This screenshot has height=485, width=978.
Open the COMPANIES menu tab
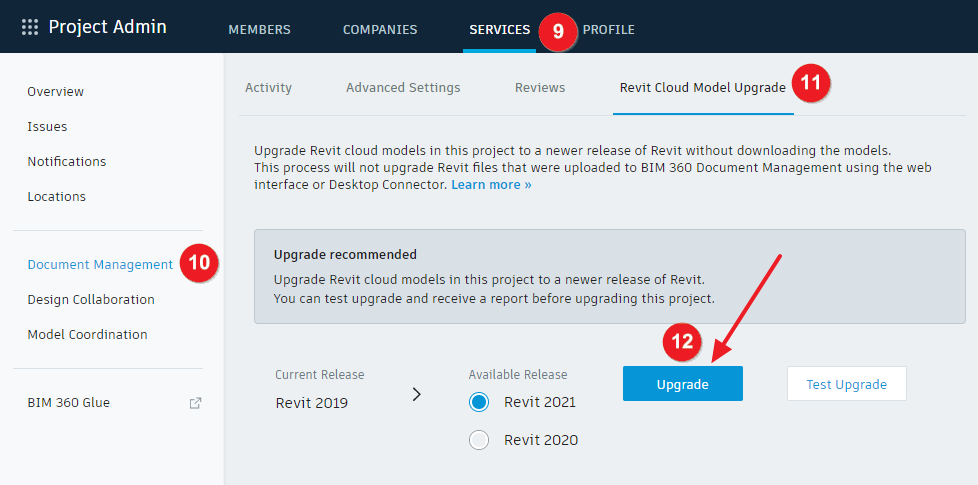point(380,30)
